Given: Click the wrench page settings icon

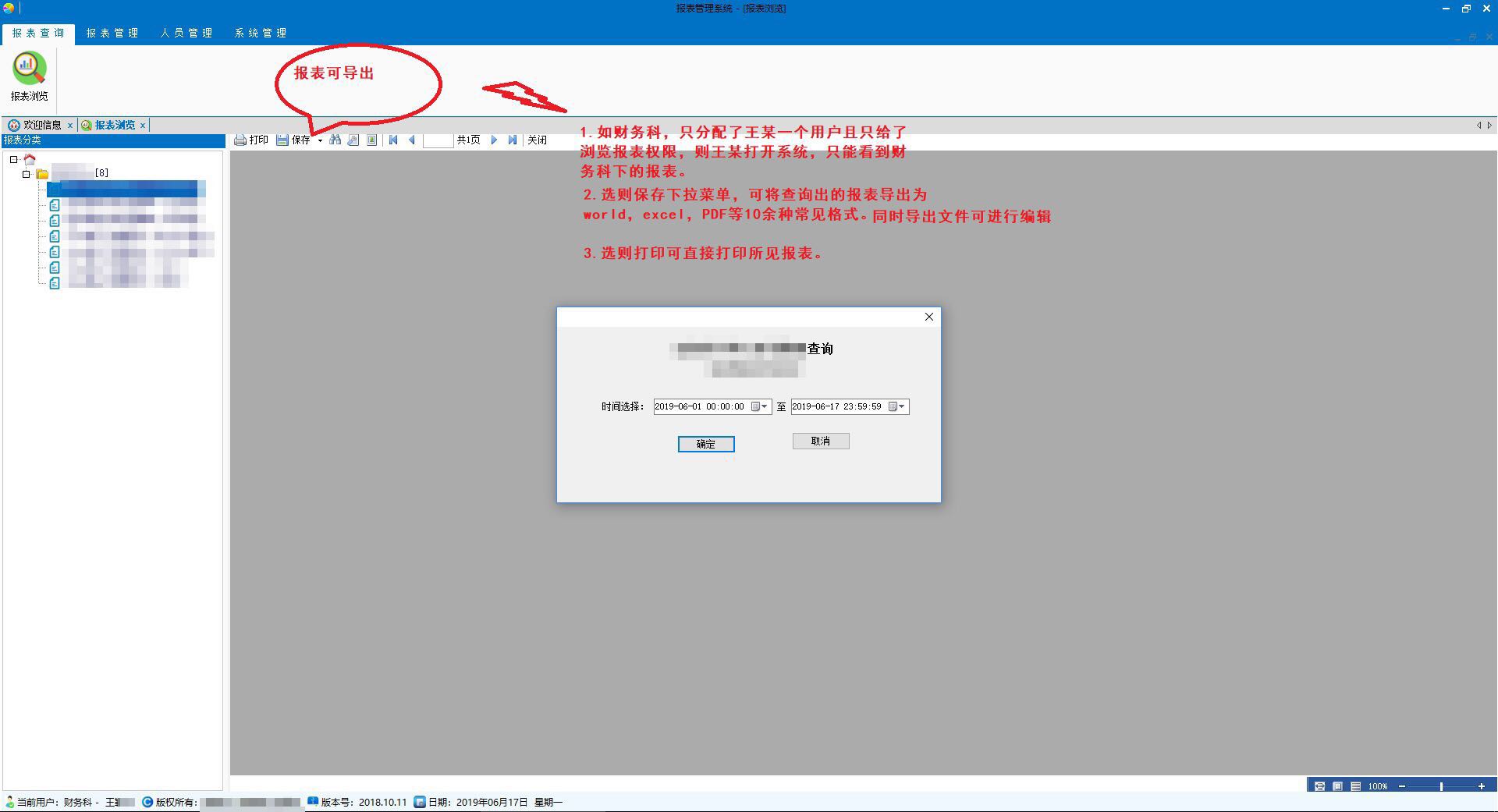Looking at the screenshot, I should click(x=353, y=140).
